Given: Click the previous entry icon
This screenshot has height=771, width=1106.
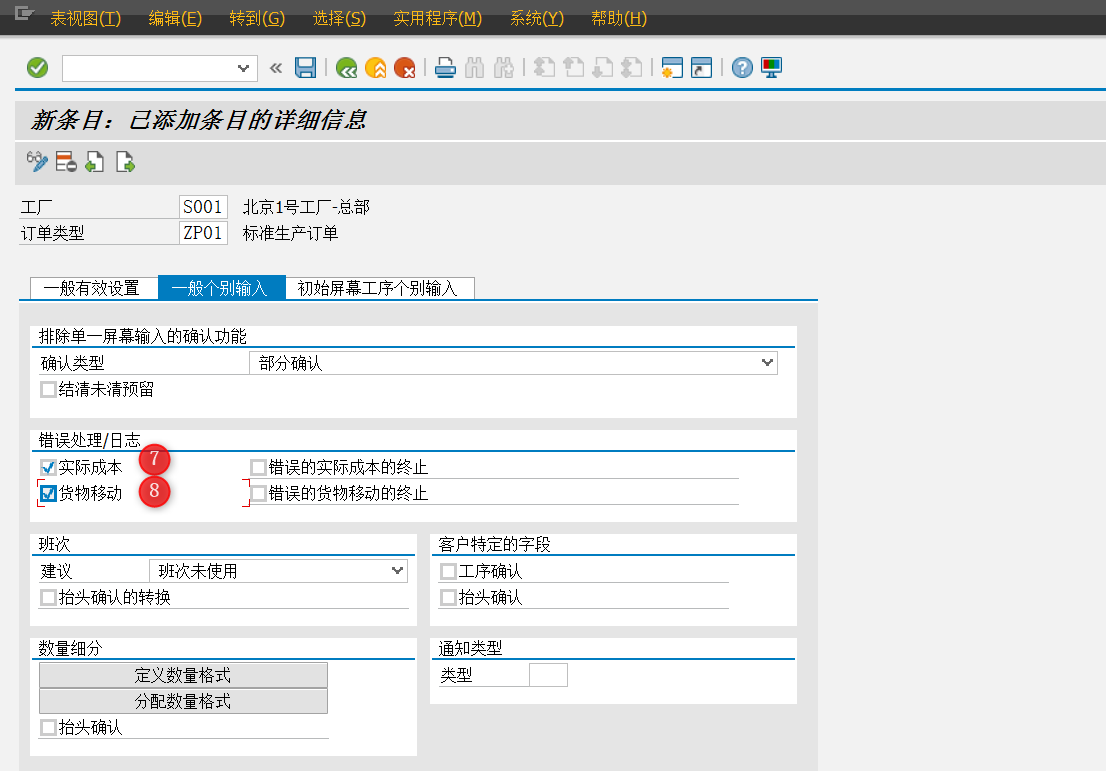Looking at the screenshot, I should click(94, 162).
